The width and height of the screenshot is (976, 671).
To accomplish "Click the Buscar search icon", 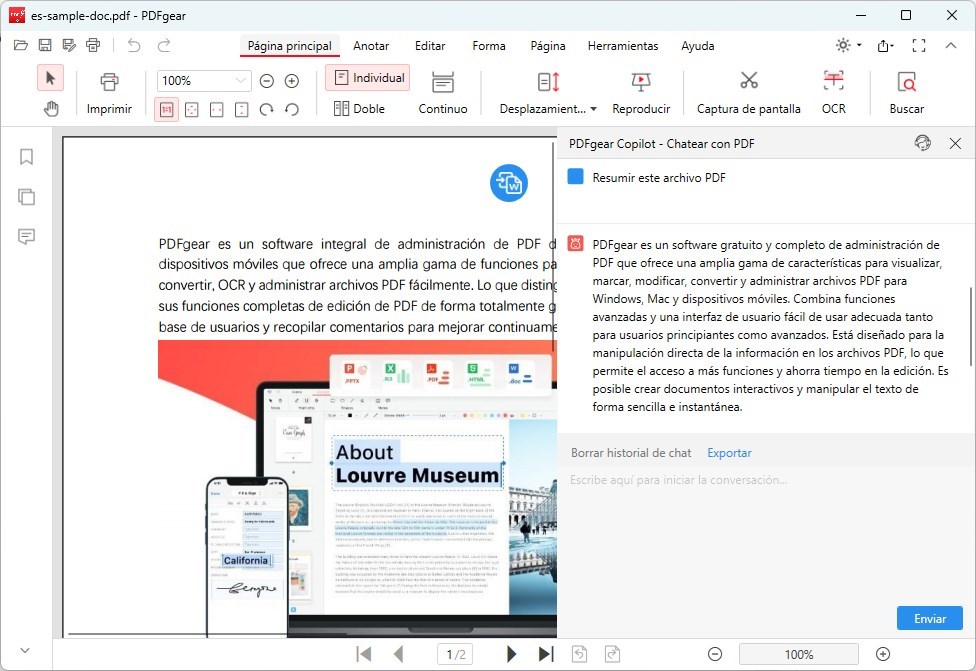I will tap(906, 82).
